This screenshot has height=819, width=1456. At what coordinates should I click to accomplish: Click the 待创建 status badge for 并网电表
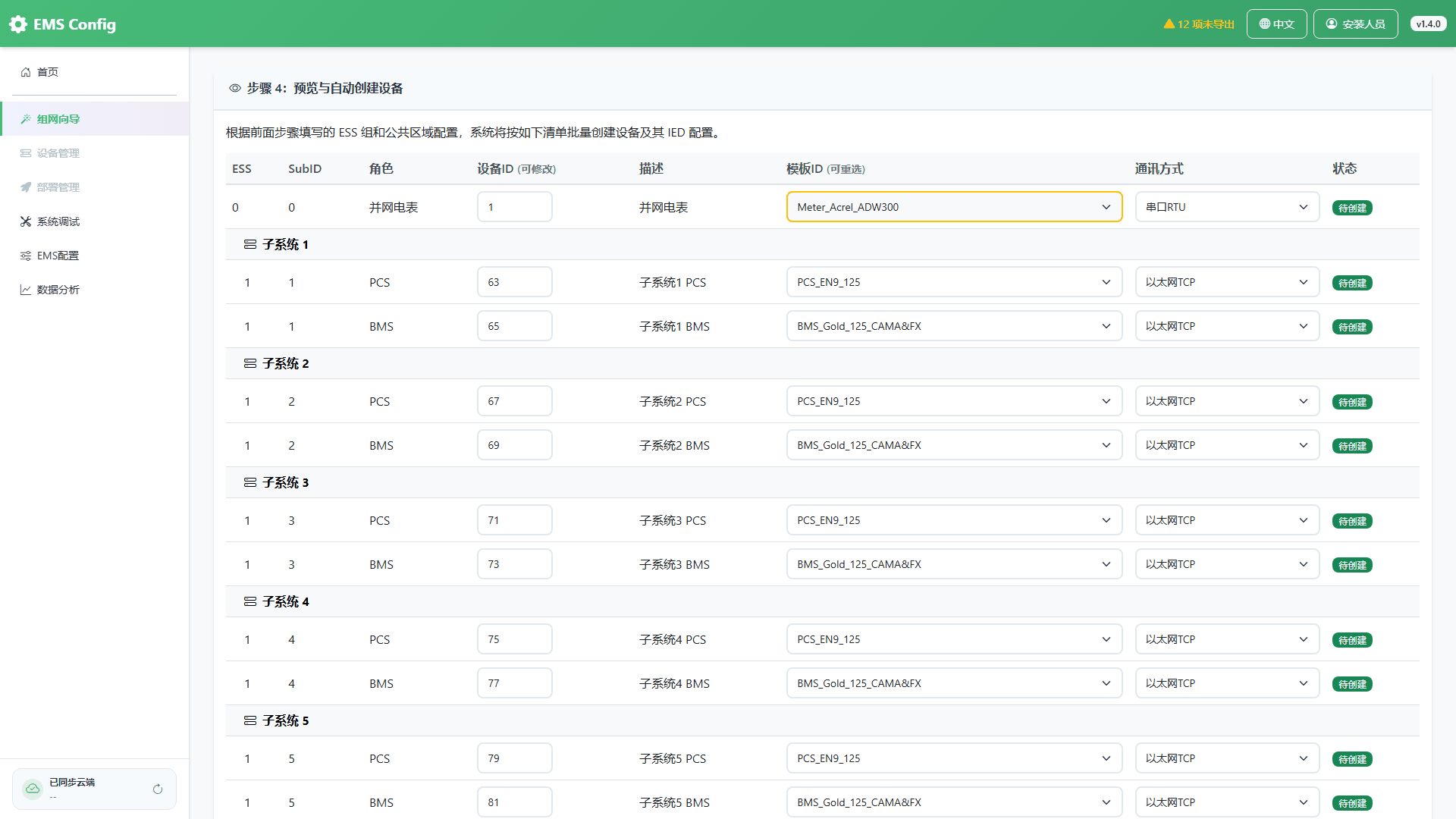[1352, 208]
